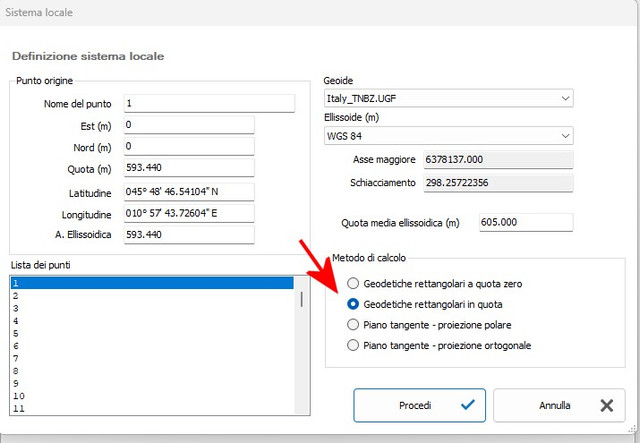The height and width of the screenshot is (443, 640).
Task: Click the Latitudine input field
Action: click(x=189, y=191)
